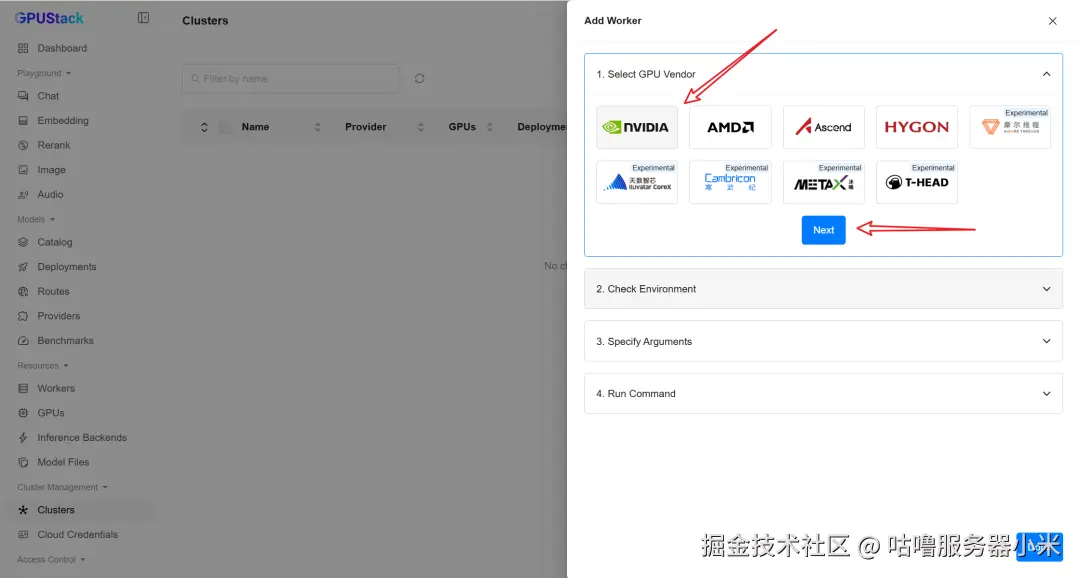Click the Benchmarks gauge icon
Image resolution: width=1080 pixels, height=578 pixels.
[x=23, y=340]
